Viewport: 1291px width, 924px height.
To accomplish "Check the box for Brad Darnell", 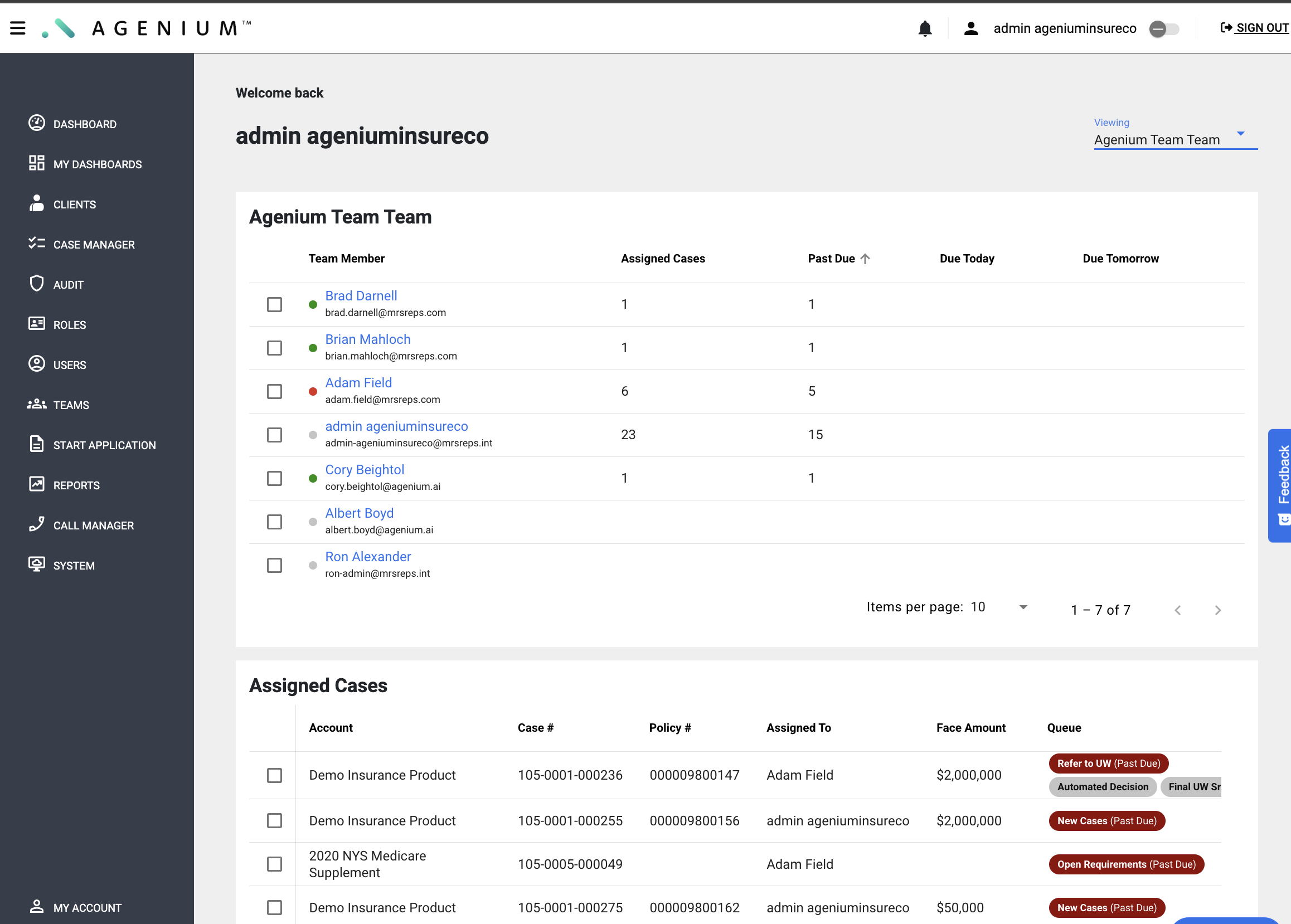I will coord(274,304).
